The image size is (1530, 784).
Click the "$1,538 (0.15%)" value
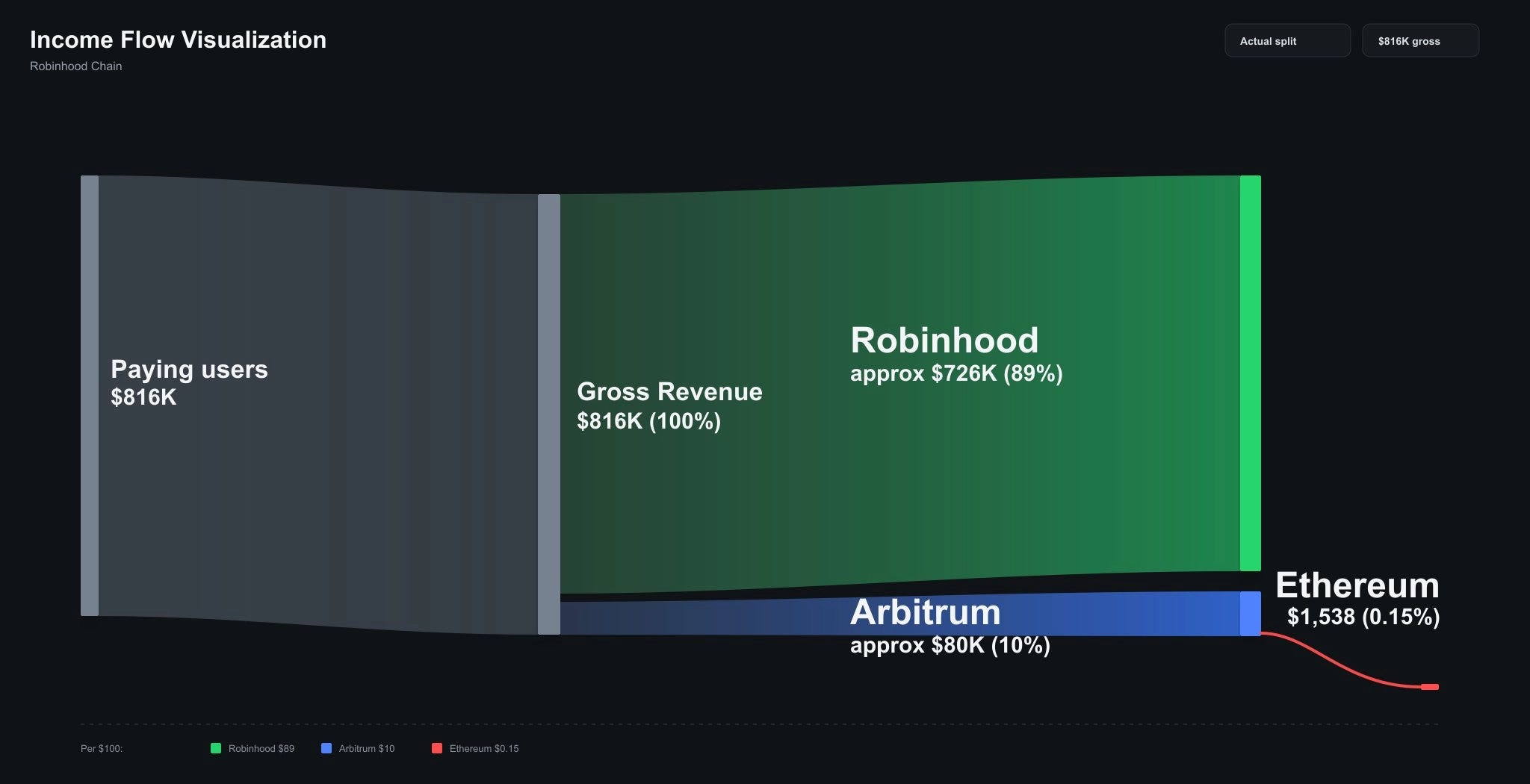(1363, 617)
